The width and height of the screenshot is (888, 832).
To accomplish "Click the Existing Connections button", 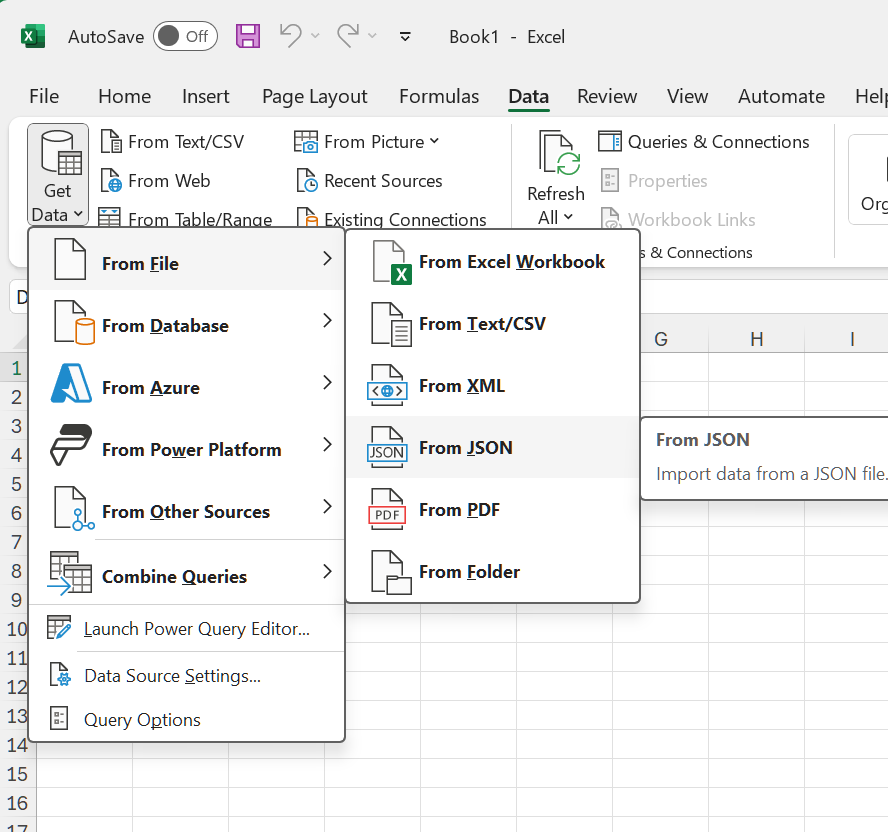I will click(x=391, y=219).
